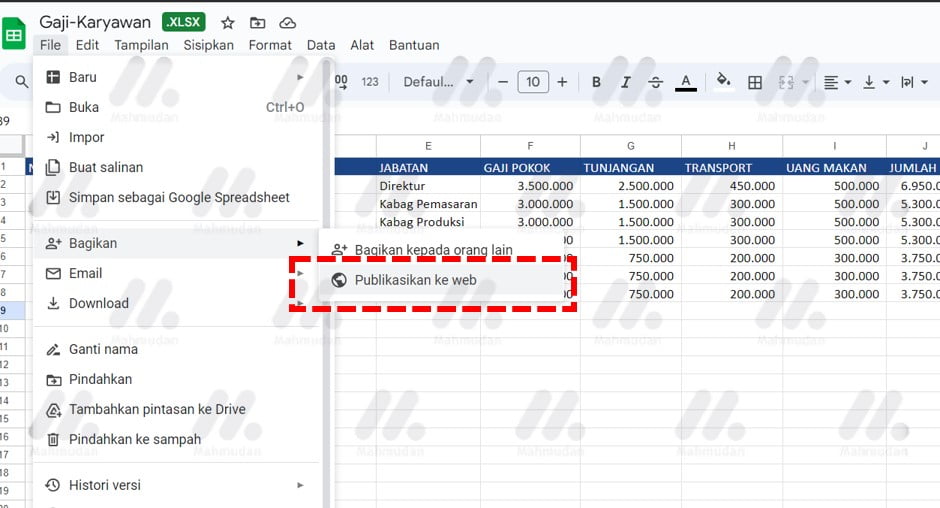Toggle bold formatting in toolbar

(x=596, y=82)
